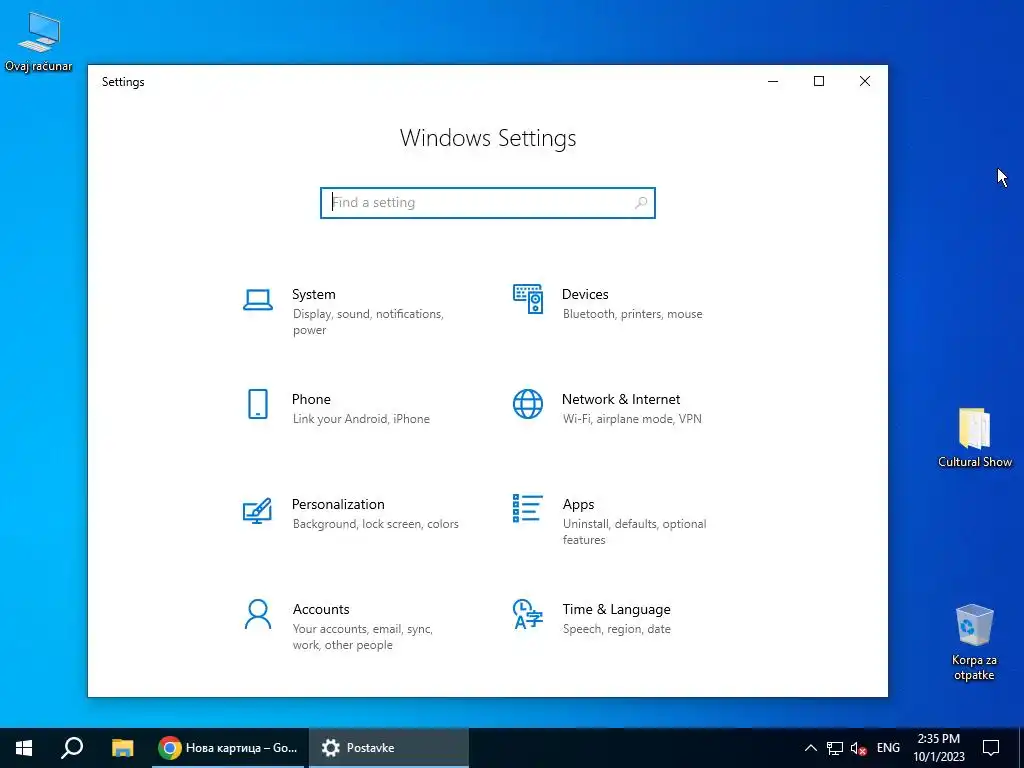This screenshot has height=768, width=1024.
Task: Click the Network & Internet heading
Action: click(621, 399)
